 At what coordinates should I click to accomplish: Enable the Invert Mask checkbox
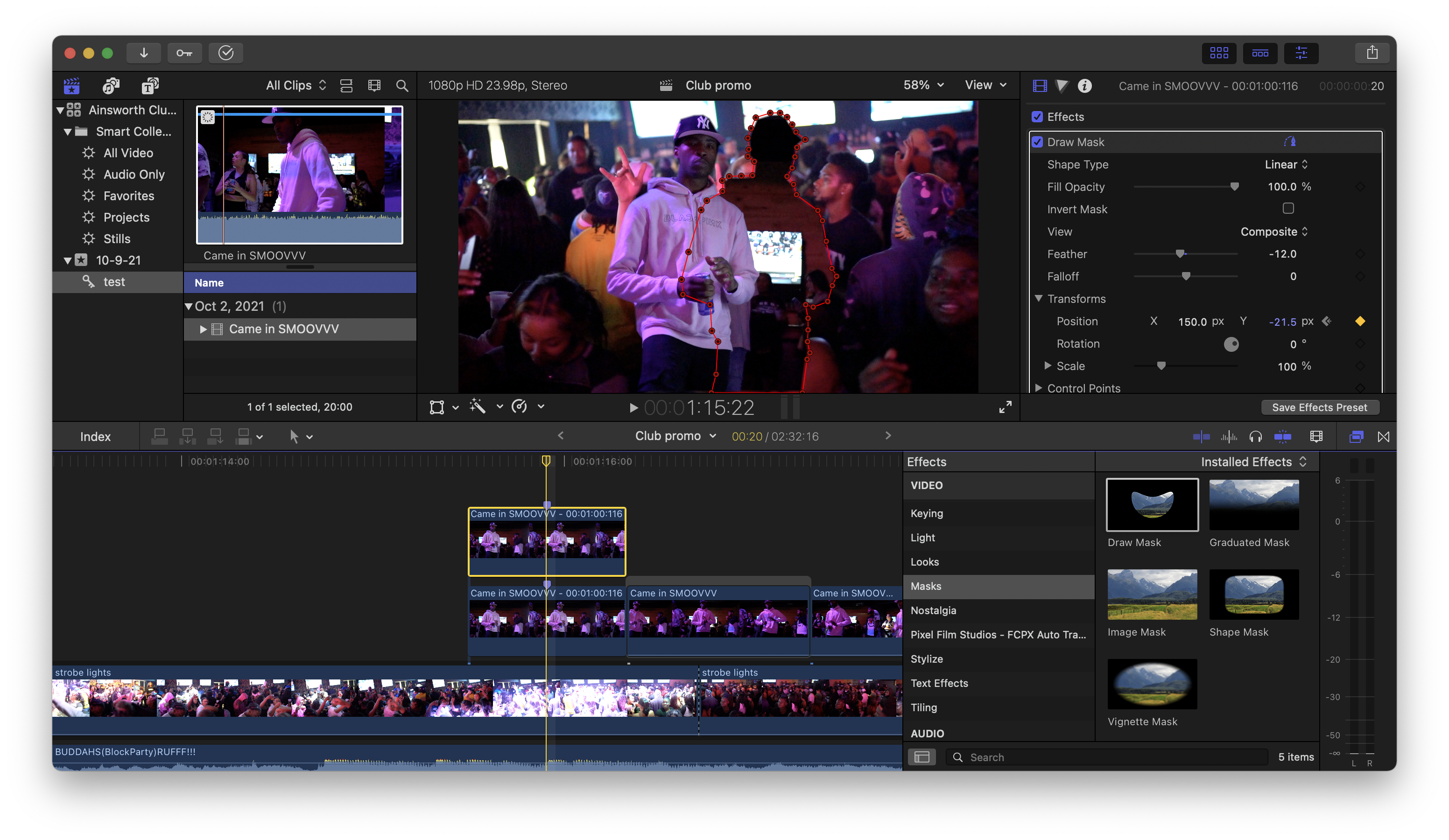pyautogui.click(x=1288, y=209)
